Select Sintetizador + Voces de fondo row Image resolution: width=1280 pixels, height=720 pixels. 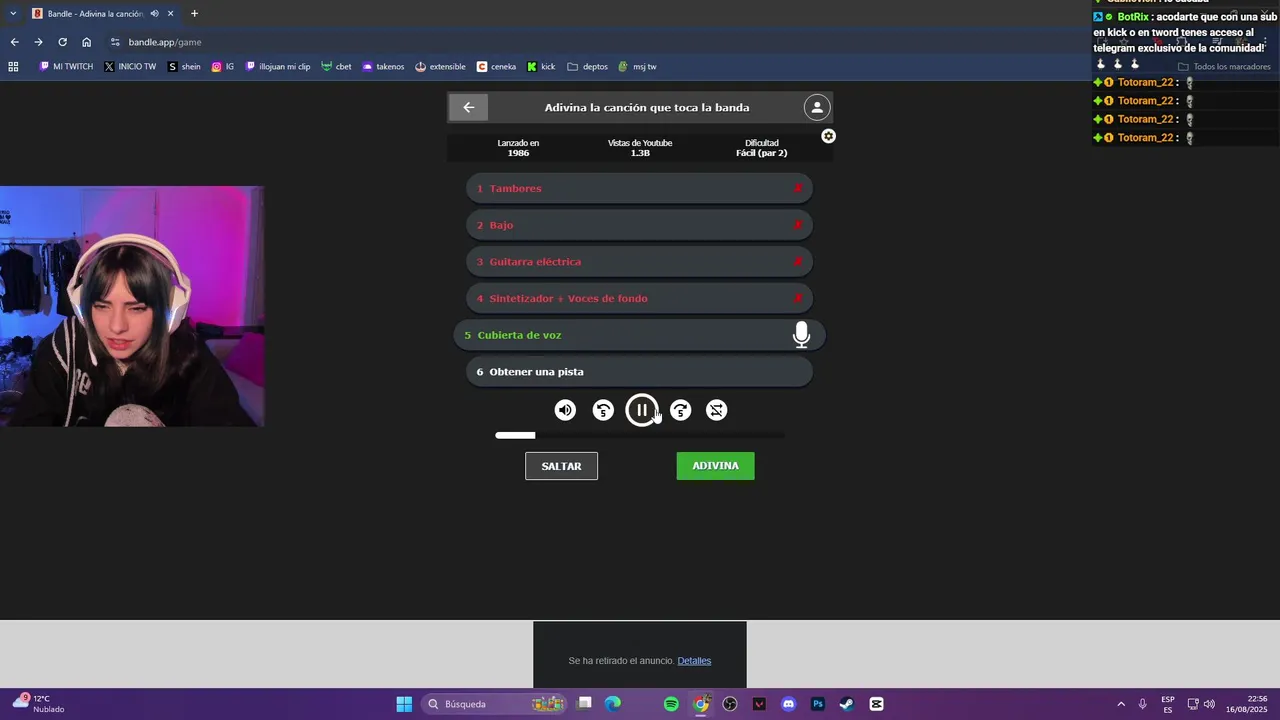[639, 298]
